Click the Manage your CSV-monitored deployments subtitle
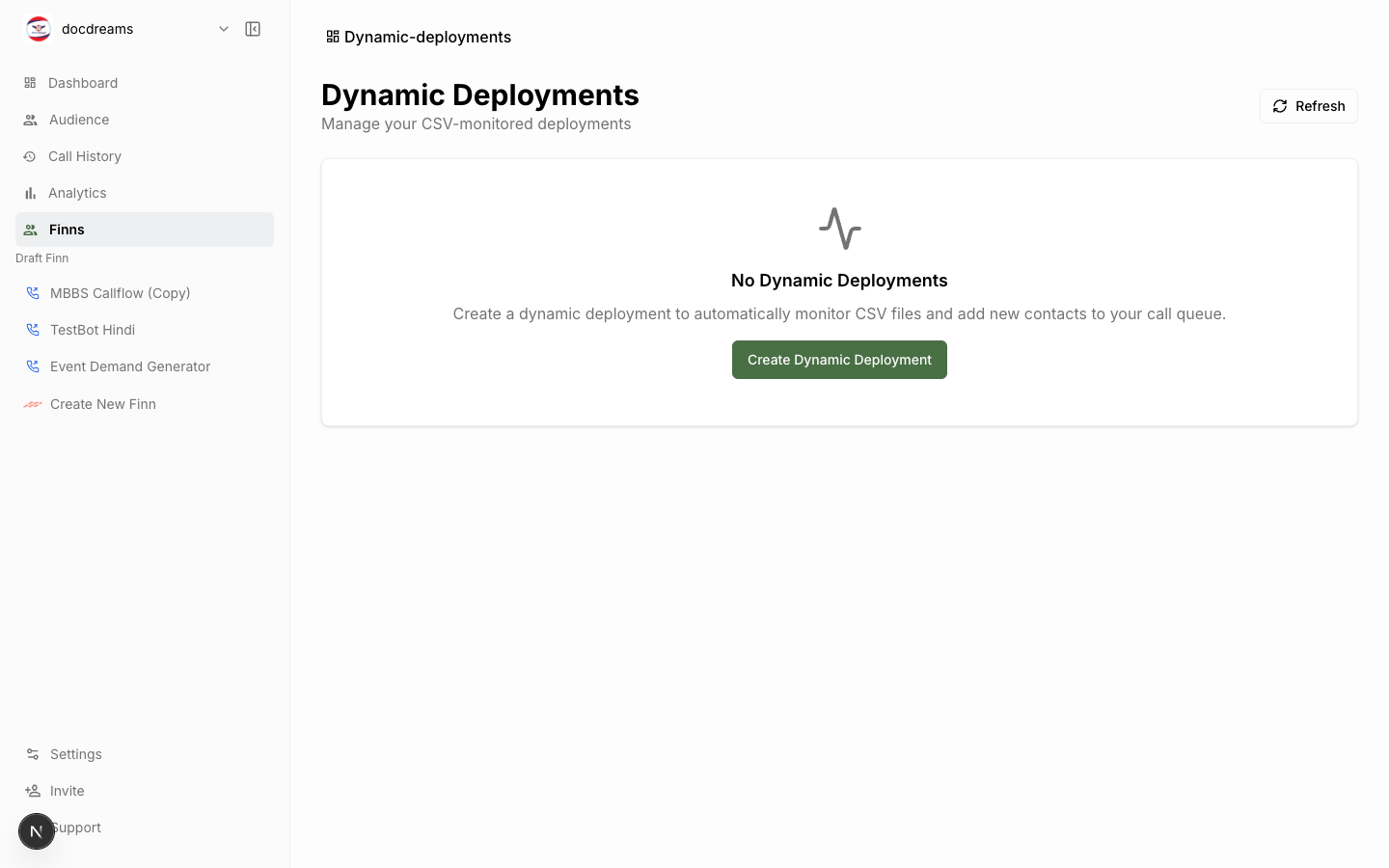The width and height of the screenshot is (1389, 868). tap(477, 123)
